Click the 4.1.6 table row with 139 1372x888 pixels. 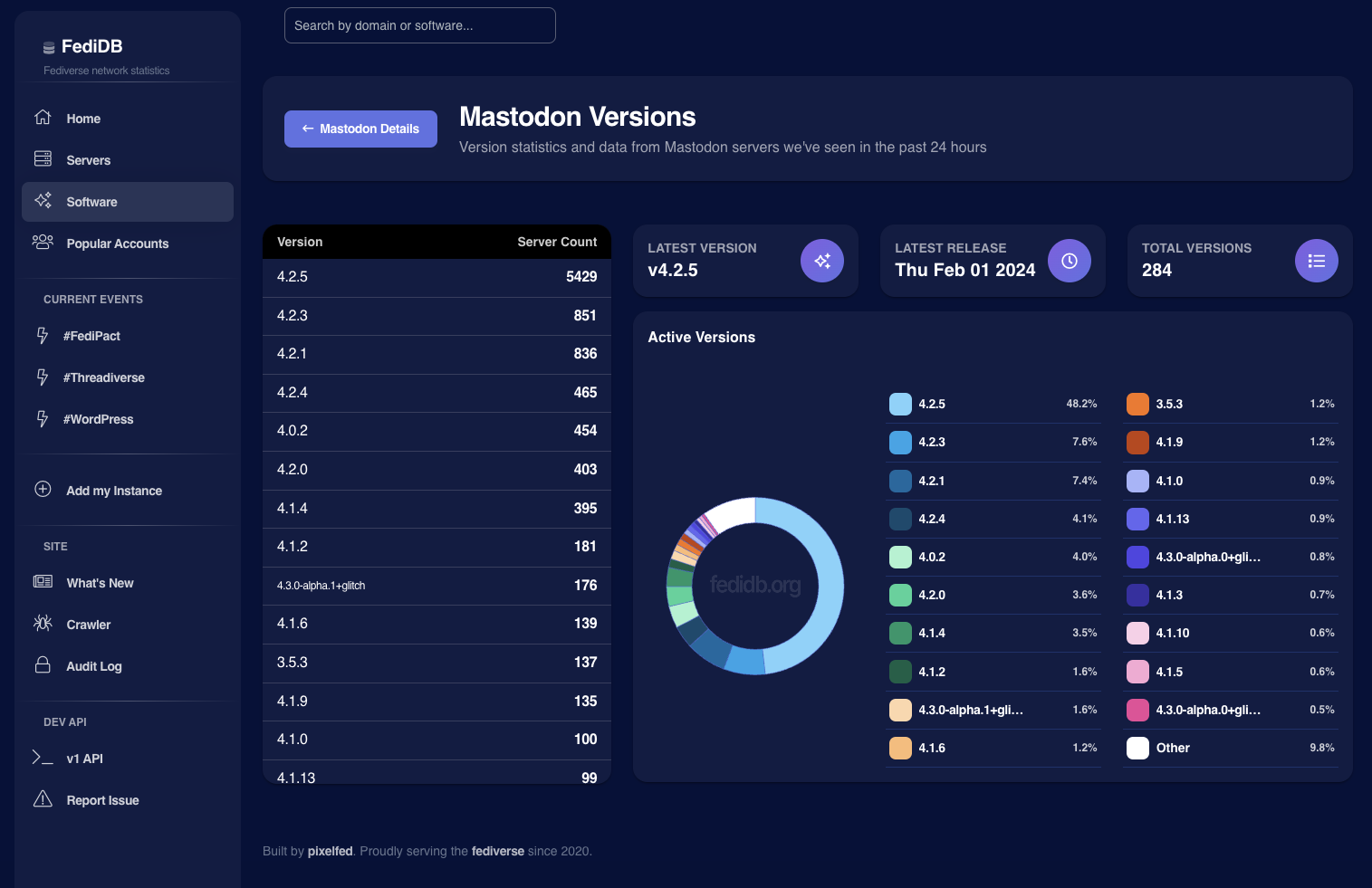[437, 624]
